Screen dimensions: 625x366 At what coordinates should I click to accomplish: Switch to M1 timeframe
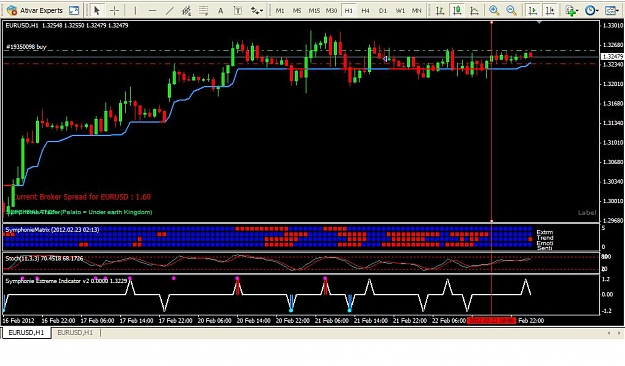click(x=280, y=11)
